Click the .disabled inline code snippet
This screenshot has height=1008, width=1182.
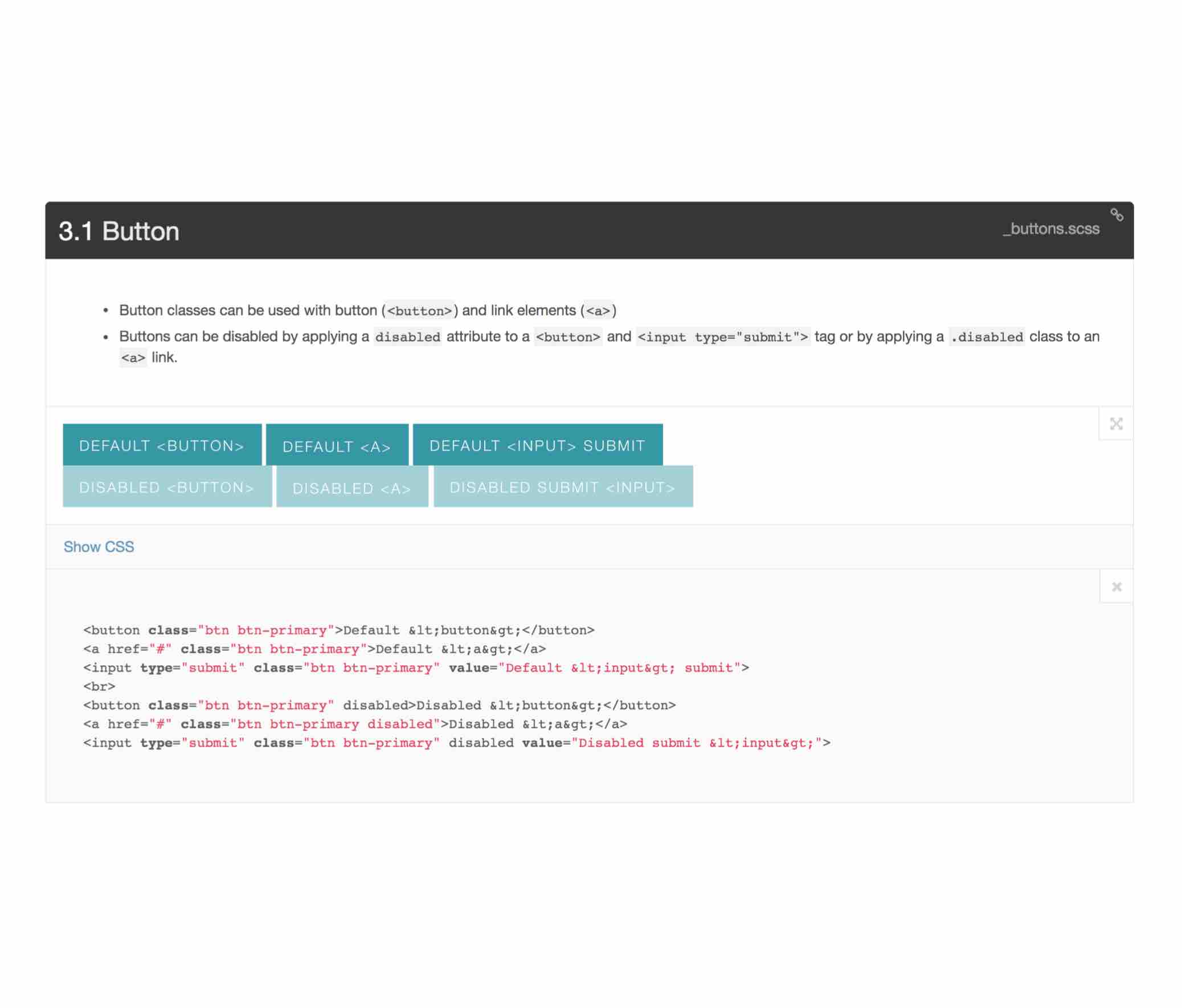point(987,337)
